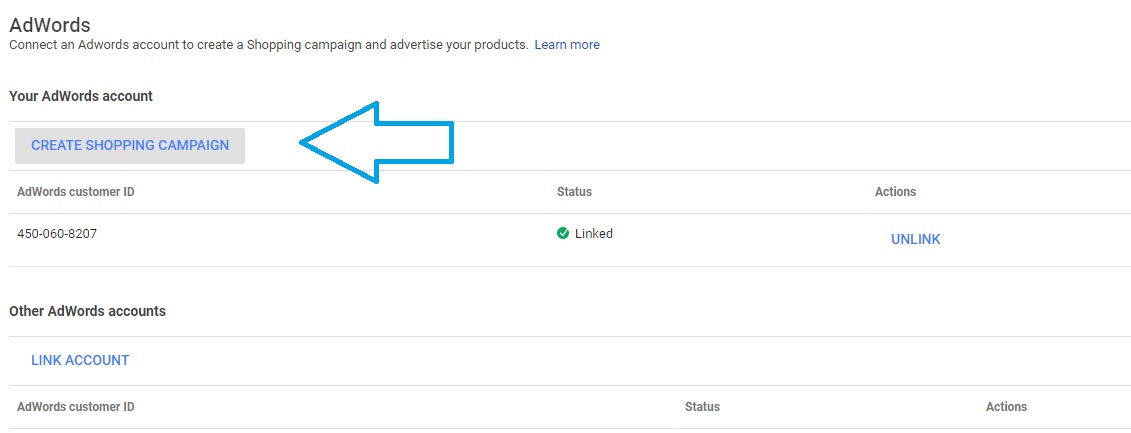Click the Connect an Adwords account description text
1131x433 pixels.
(x=268, y=45)
